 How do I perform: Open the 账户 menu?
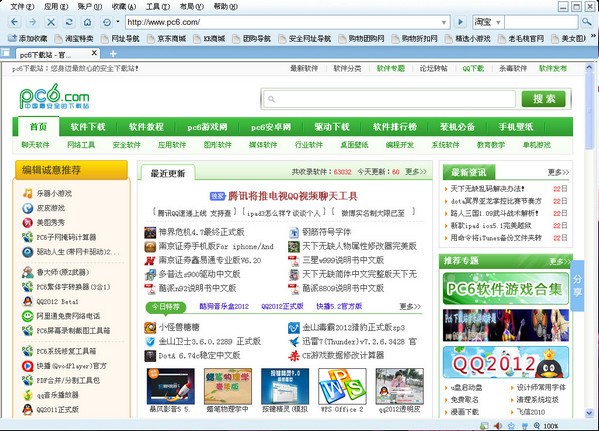click(89, 6)
